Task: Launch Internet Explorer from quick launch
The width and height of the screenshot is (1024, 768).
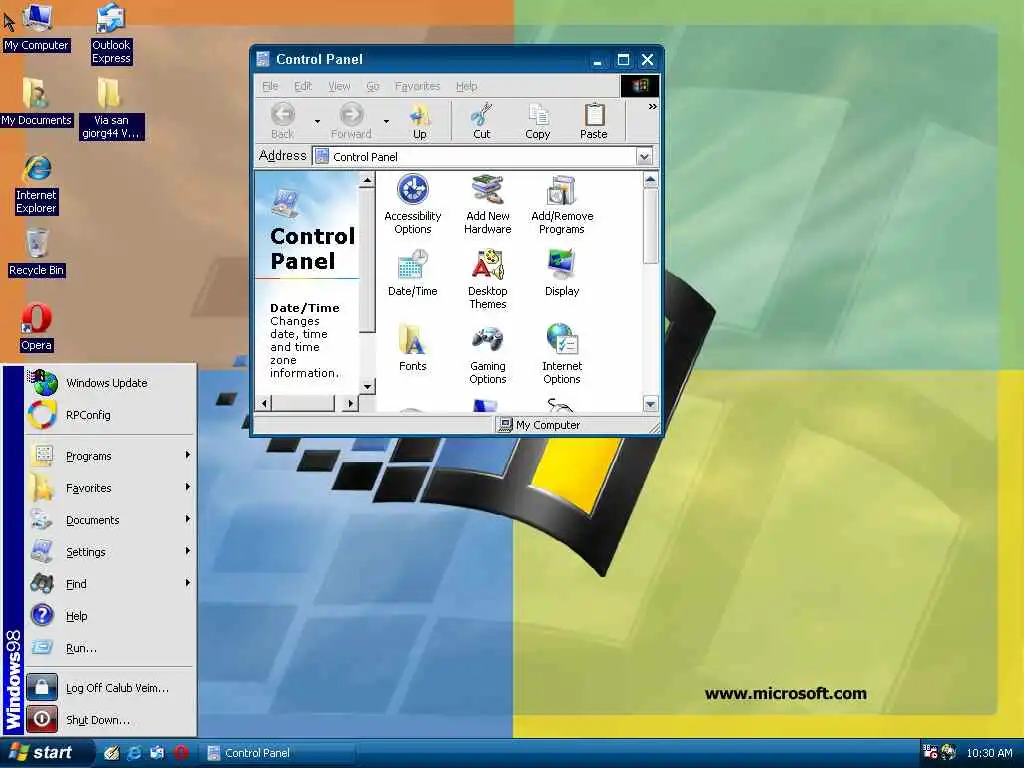Action: [135, 753]
